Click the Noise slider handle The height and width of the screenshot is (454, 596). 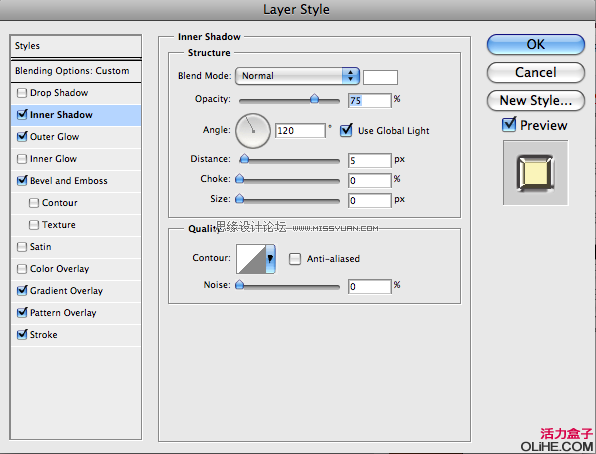(239, 285)
